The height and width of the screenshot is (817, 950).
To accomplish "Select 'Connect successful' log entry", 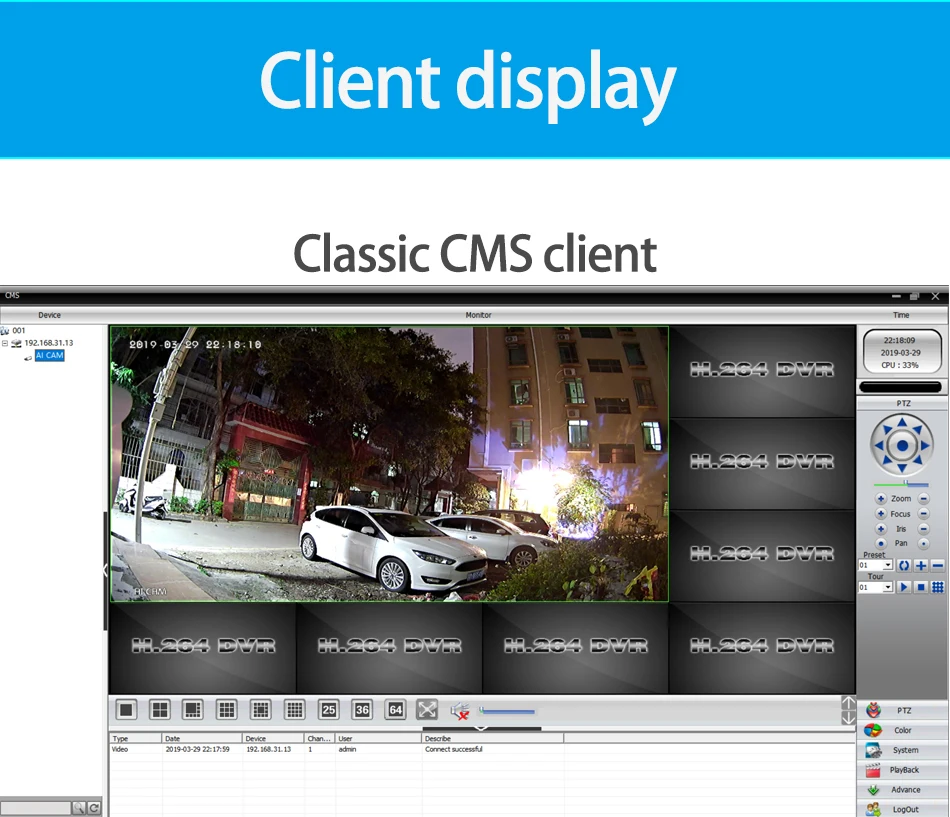I will click(454, 750).
